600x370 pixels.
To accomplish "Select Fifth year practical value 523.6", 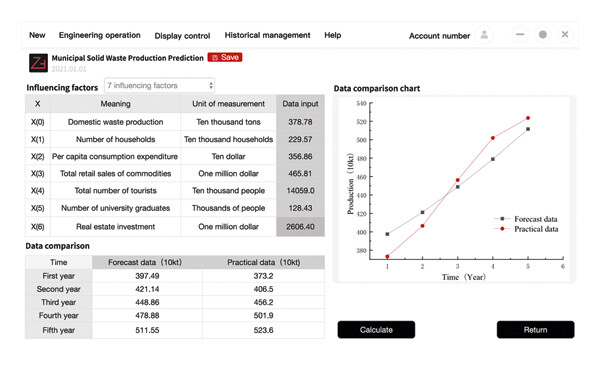I will 264,330.
